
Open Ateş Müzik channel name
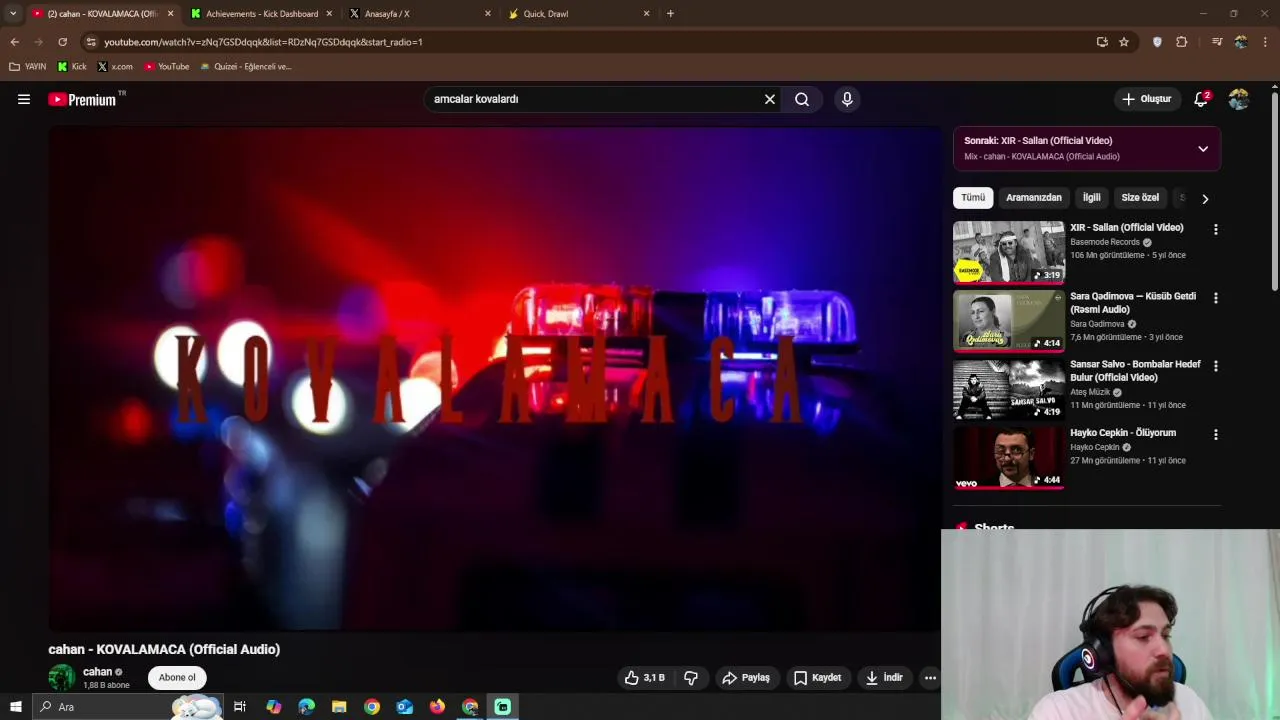click(1090, 392)
